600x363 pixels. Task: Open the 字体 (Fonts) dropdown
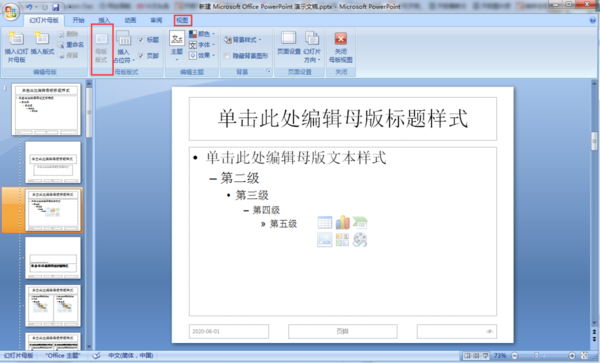(202, 45)
